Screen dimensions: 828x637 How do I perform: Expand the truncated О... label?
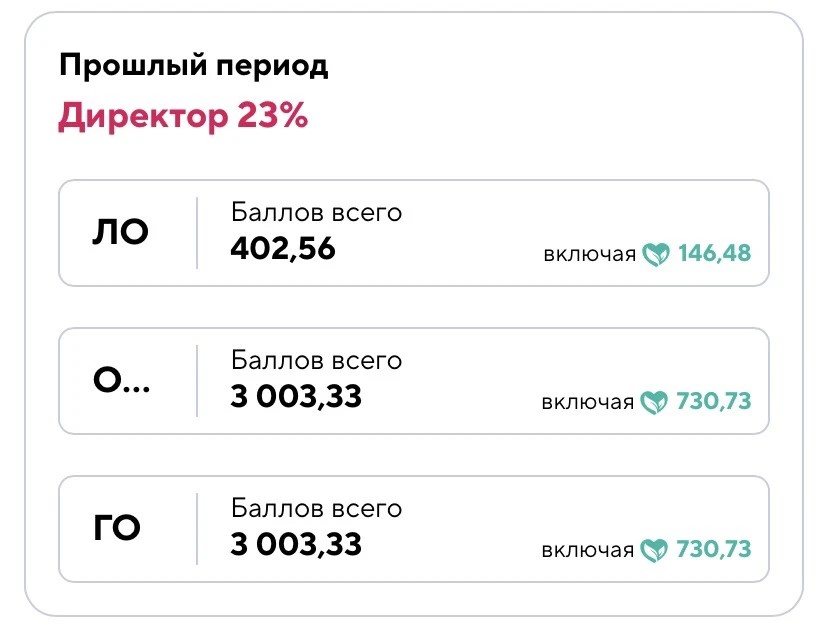[x=121, y=380]
